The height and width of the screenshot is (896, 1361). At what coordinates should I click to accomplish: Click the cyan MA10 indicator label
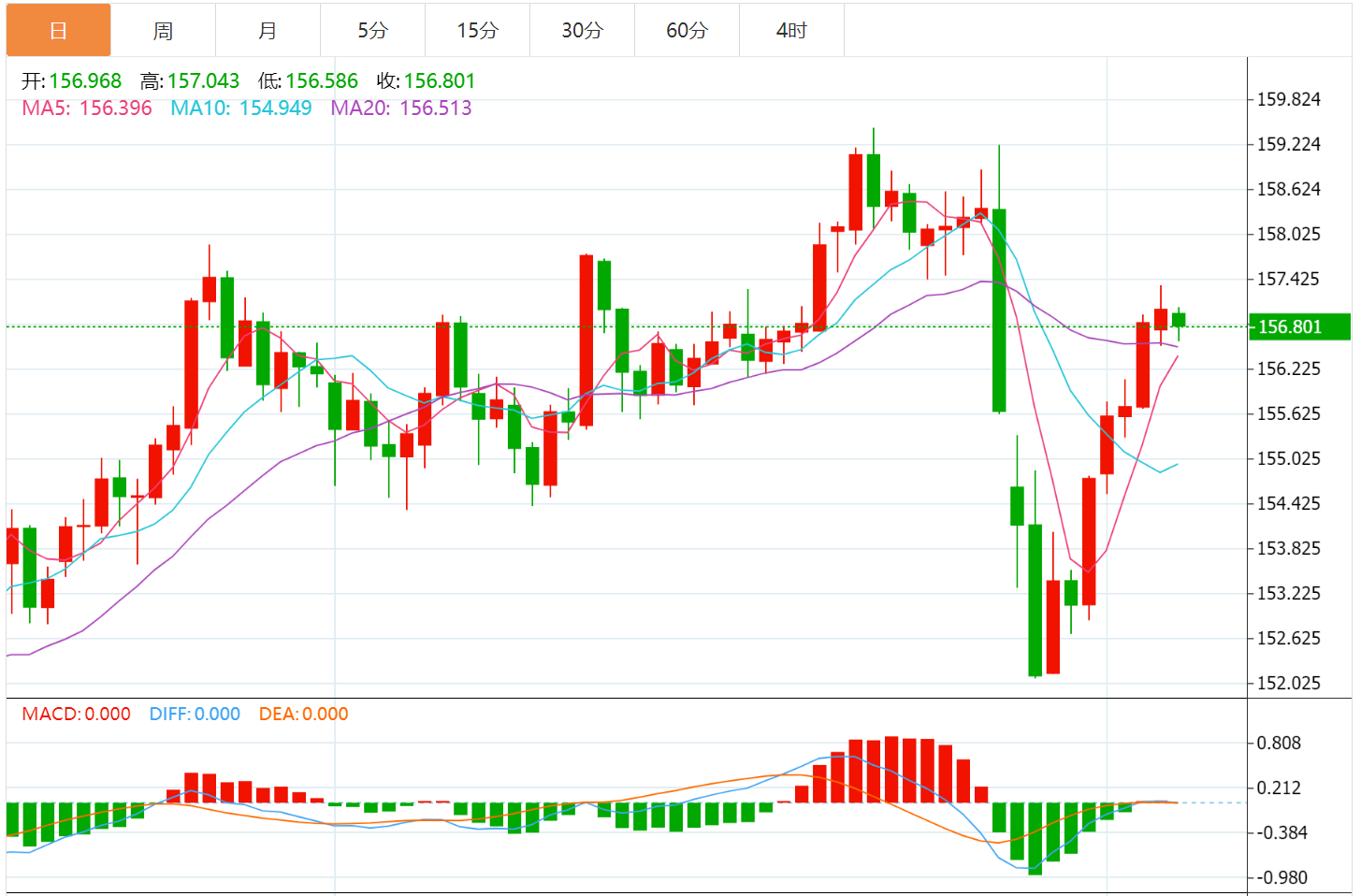(240, 108)
